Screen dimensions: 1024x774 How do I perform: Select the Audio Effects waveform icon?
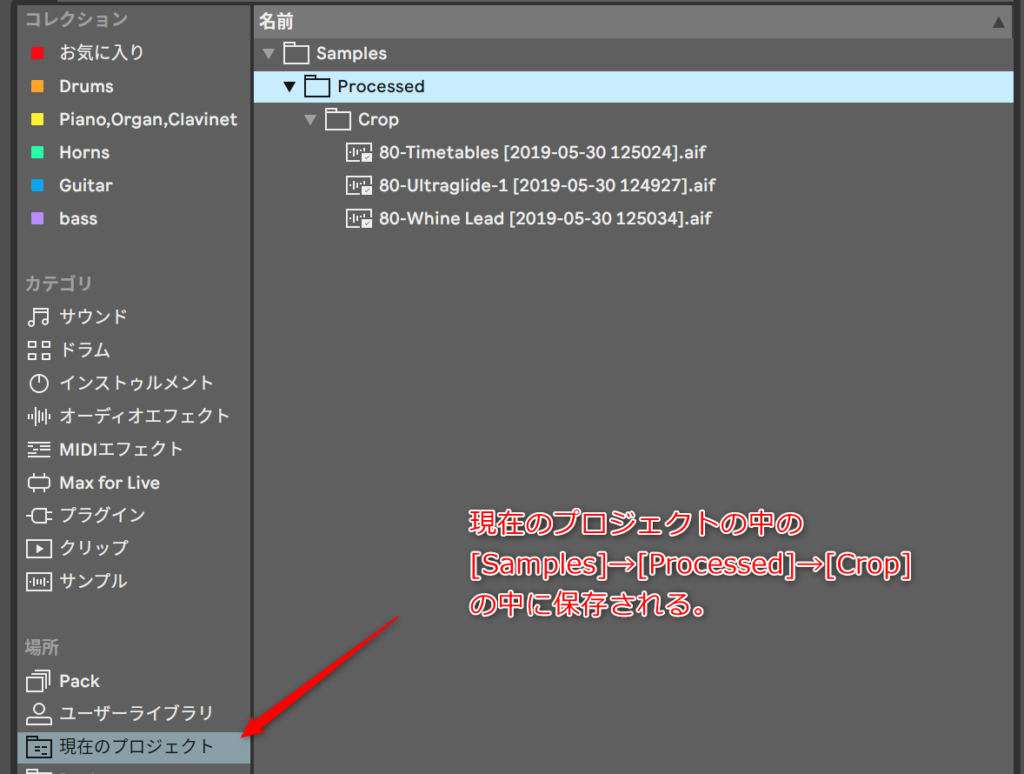click(x=39, y=416)
